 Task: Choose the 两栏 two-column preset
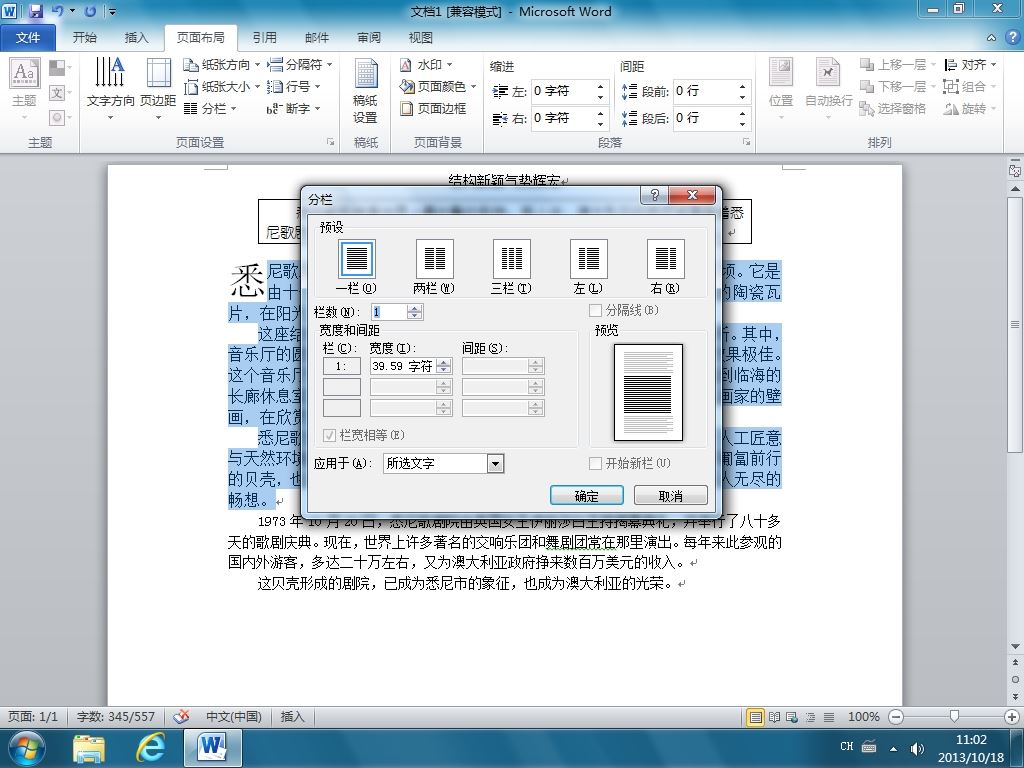434,259
